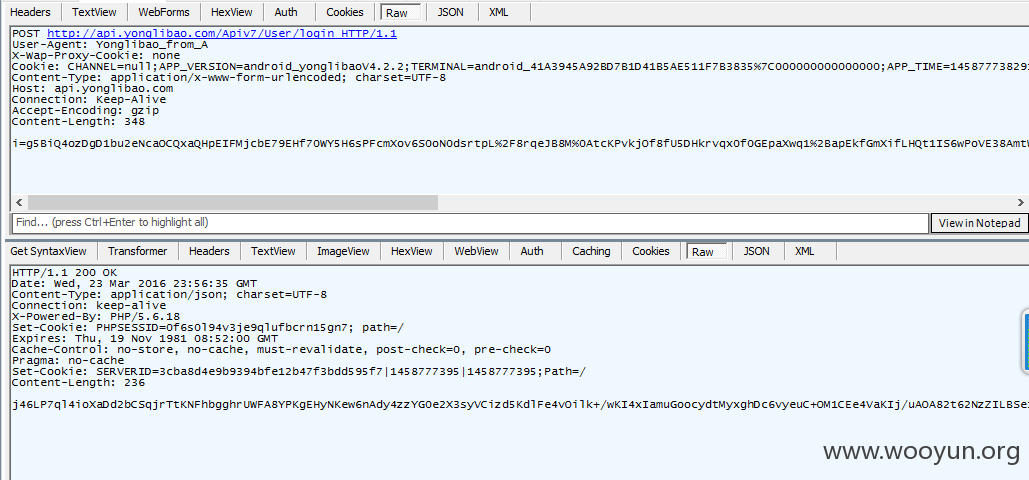Image resolution: width=1029 pixels, height=480 pixels.
Task: Open the response Auth tab
Action: click(532, 251)
